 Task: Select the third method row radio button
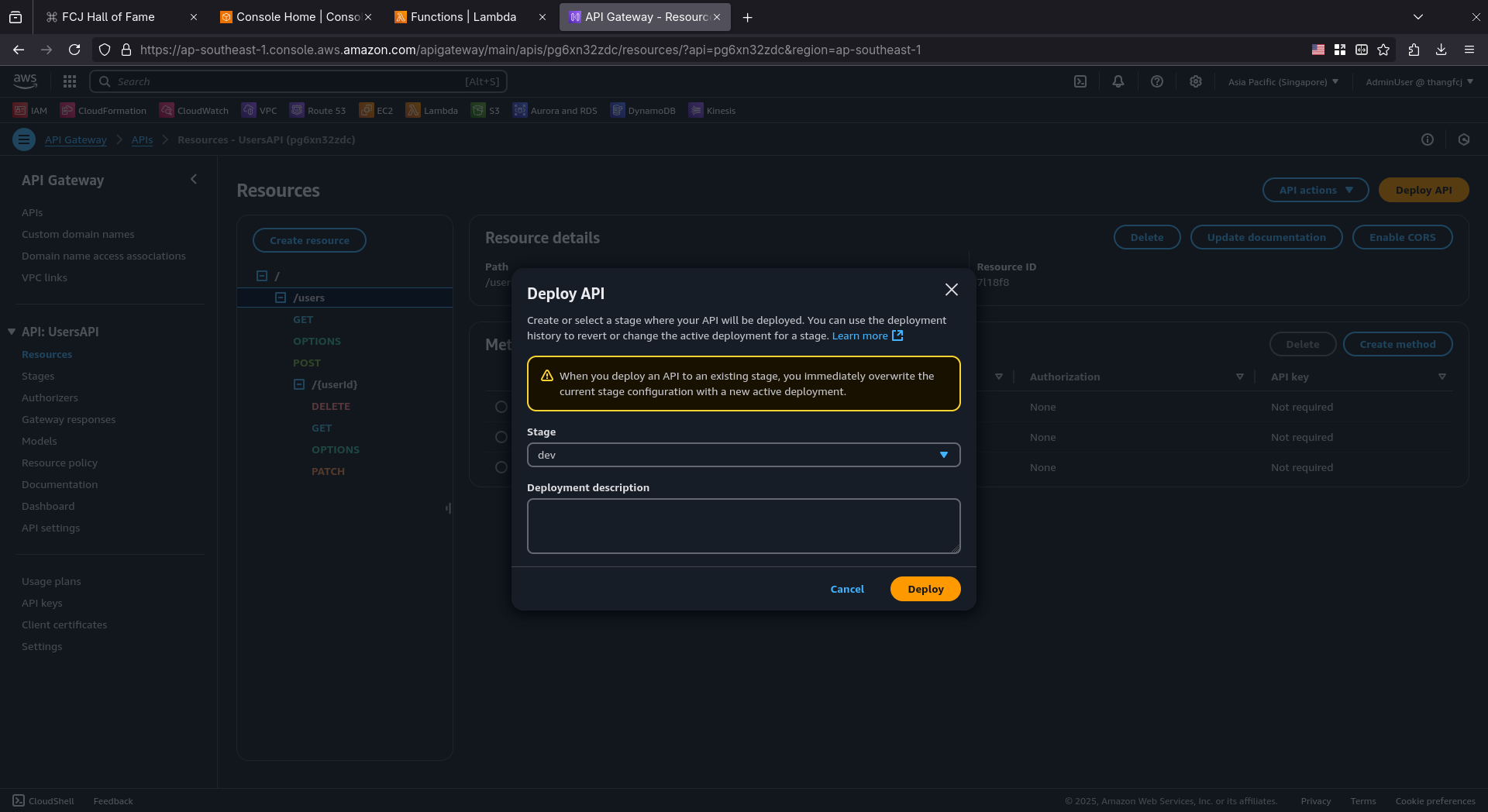[x=501, y=467]
